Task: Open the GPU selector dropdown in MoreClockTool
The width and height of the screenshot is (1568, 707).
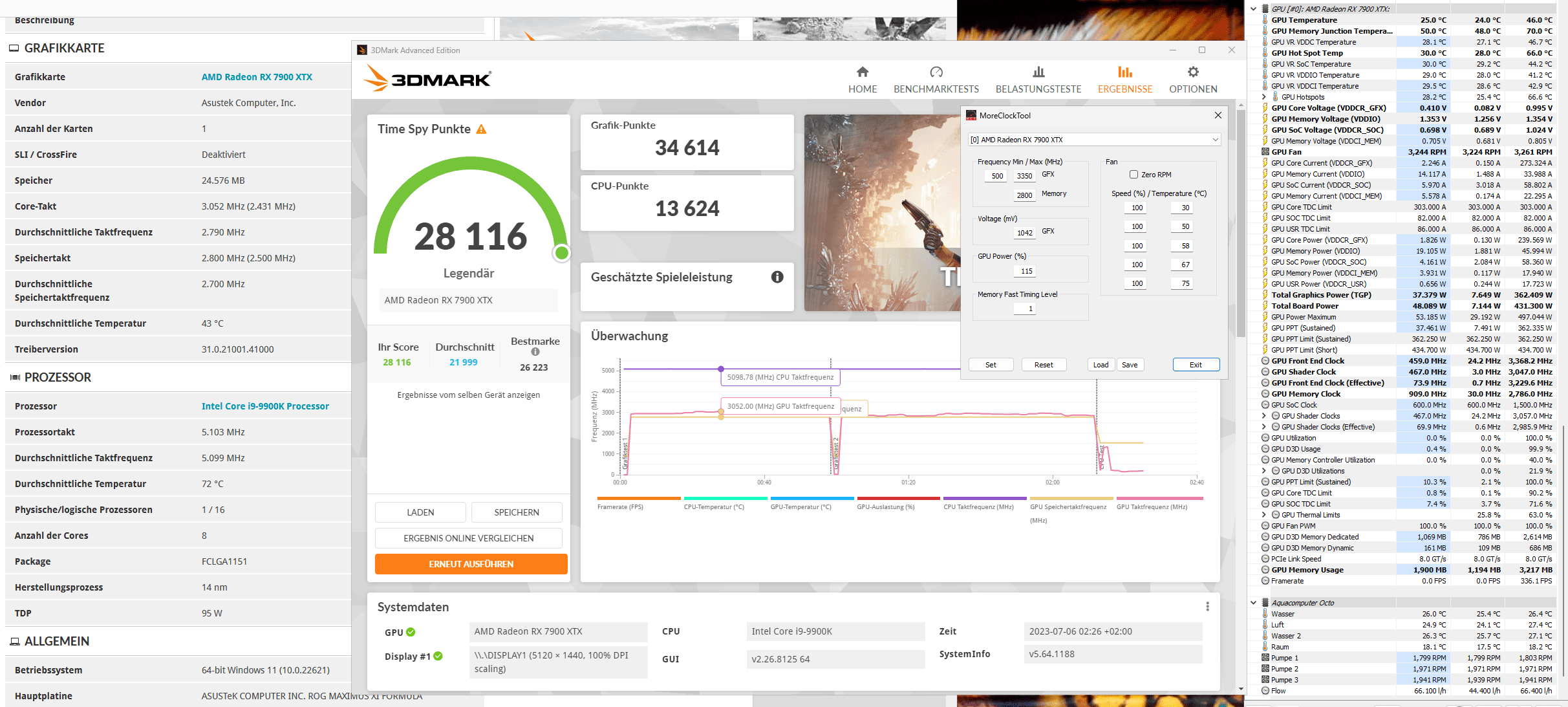Action: click(1094, 140)
